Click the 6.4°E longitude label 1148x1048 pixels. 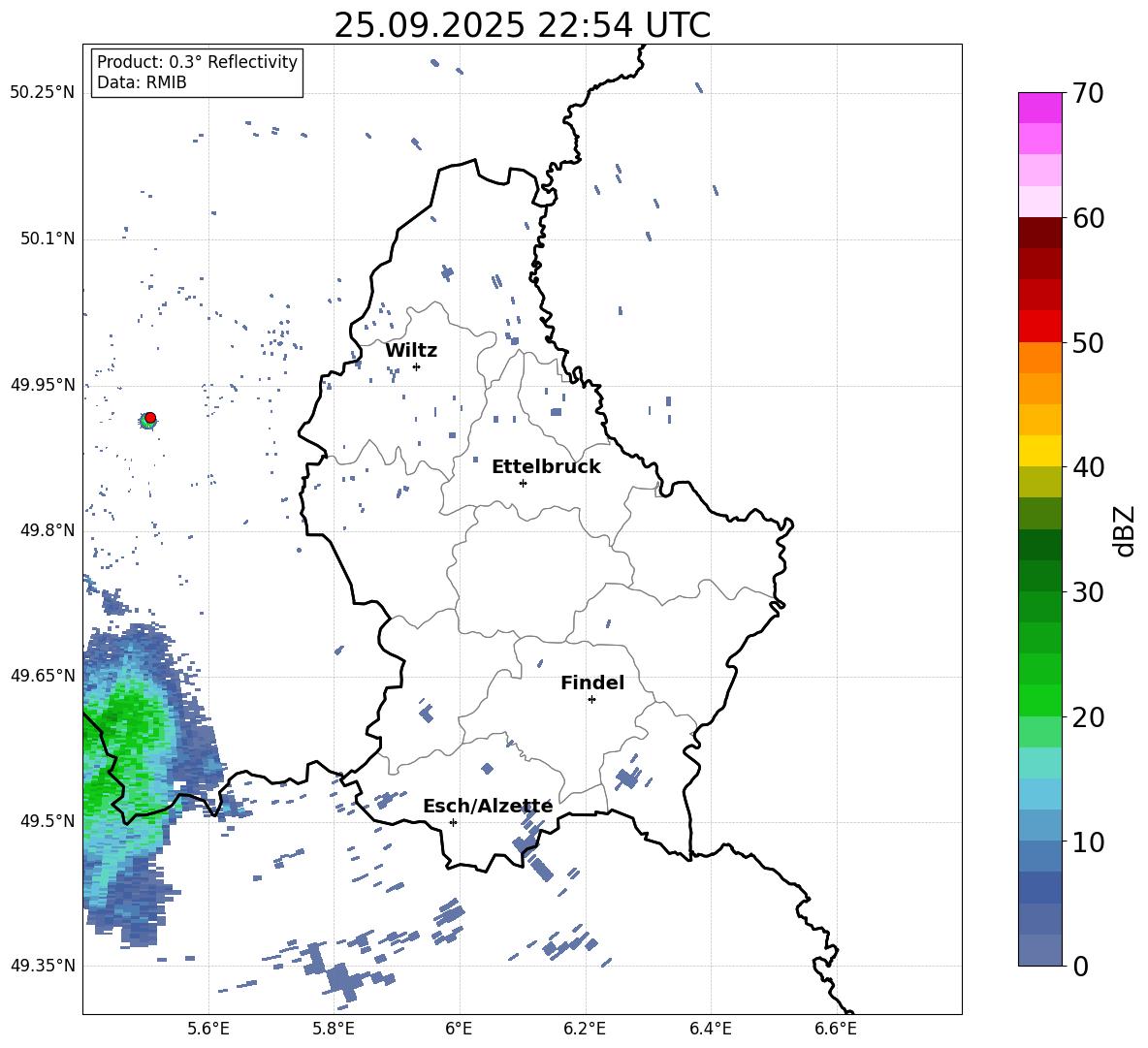click(x=710, y=1029)
